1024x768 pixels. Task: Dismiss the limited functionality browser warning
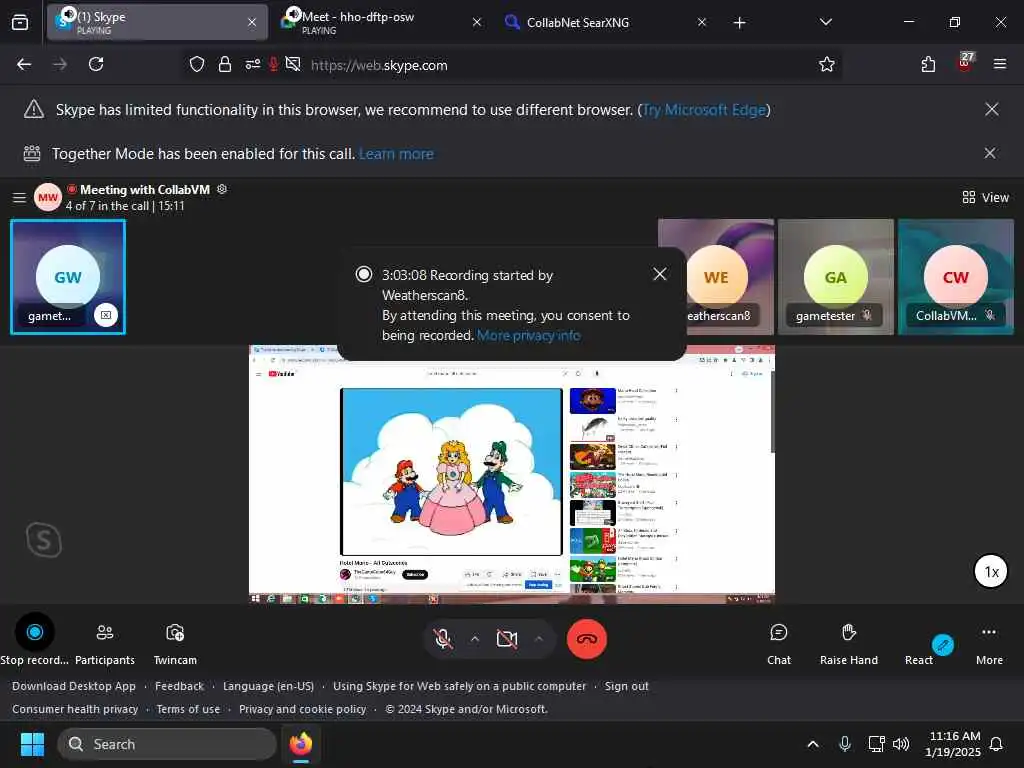tap(991, 109)
